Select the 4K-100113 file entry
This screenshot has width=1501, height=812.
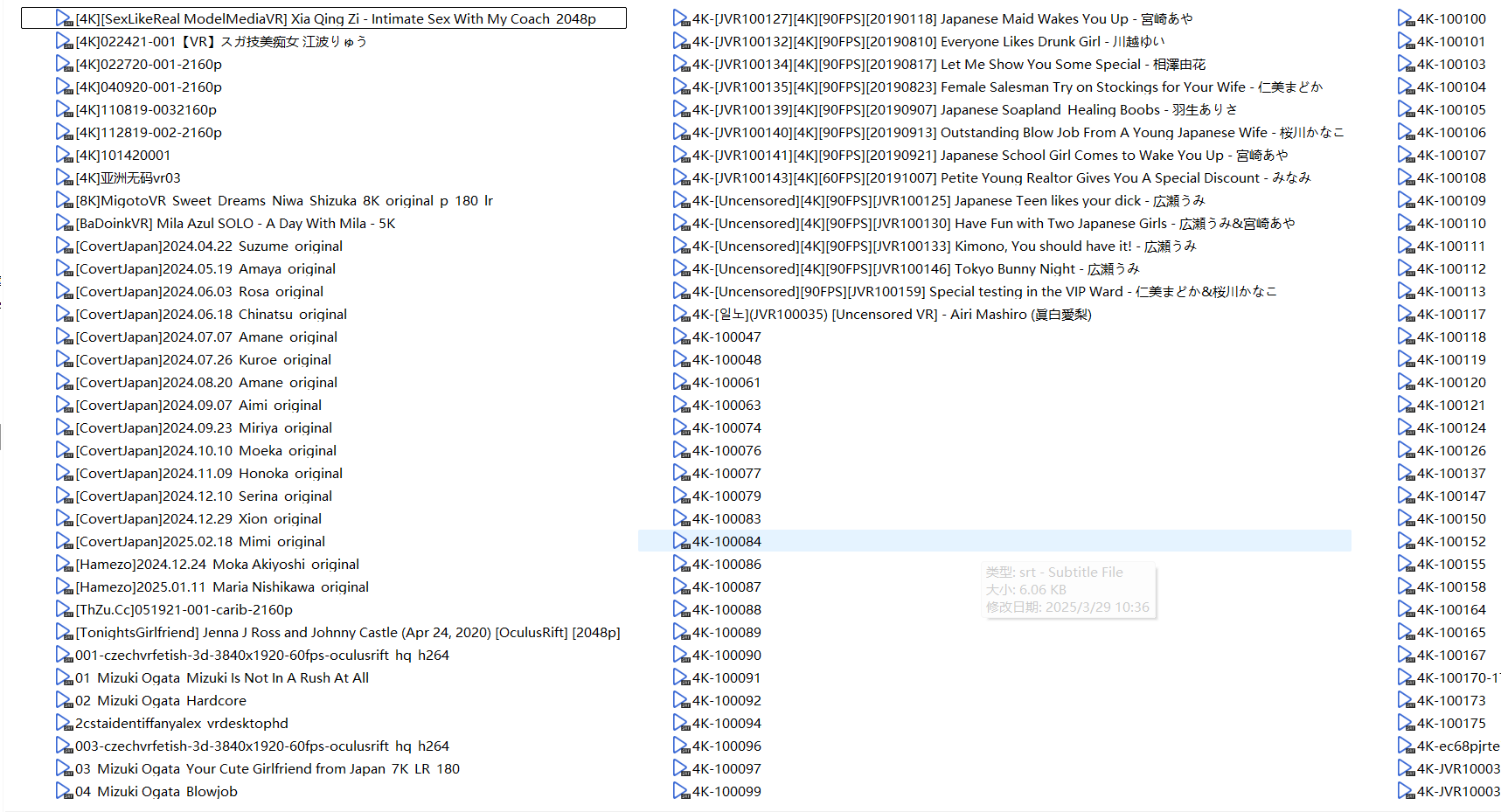pyautogui.click(x=1451, y=292)
